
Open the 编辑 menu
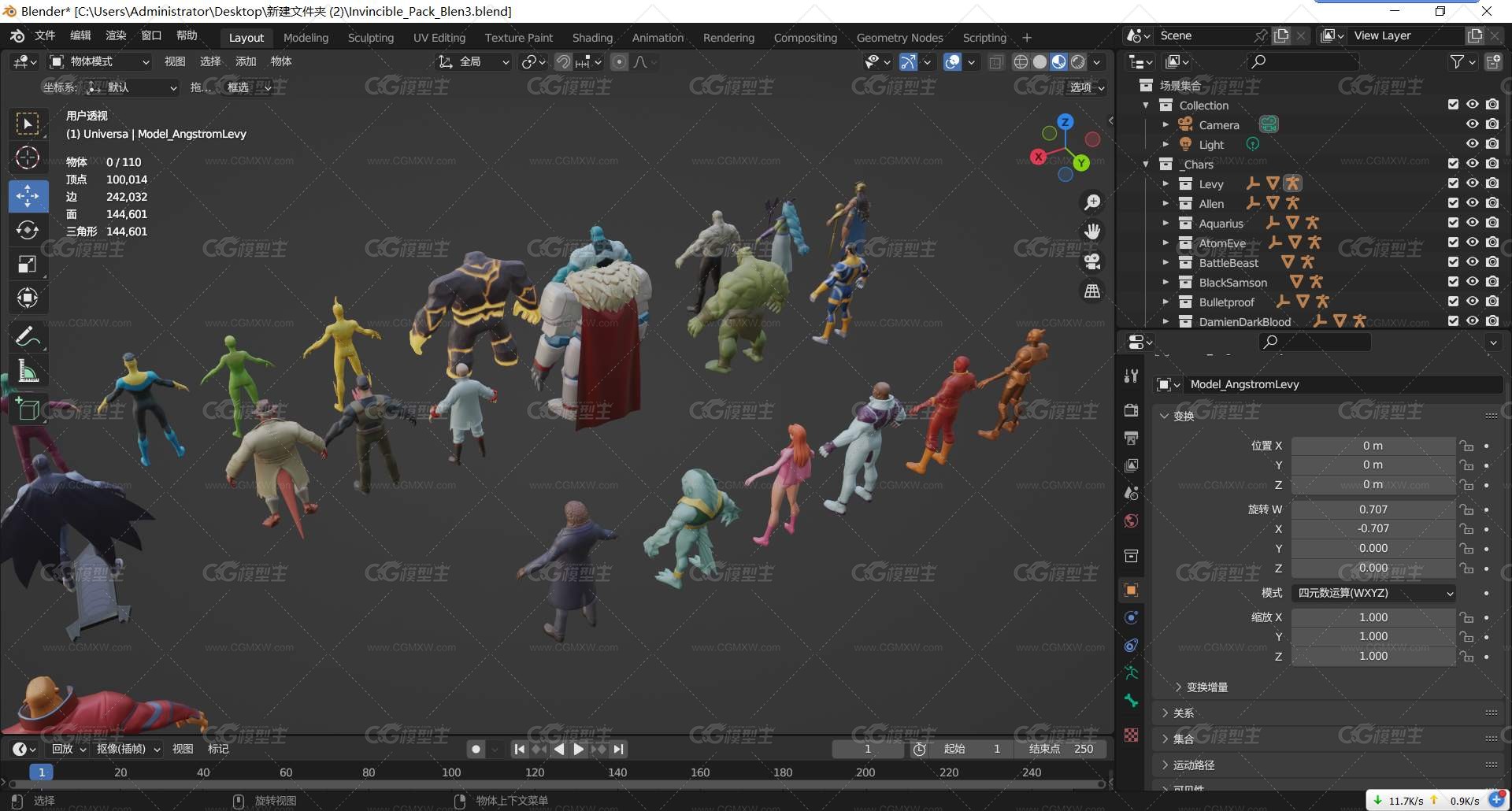click(80, 36)
